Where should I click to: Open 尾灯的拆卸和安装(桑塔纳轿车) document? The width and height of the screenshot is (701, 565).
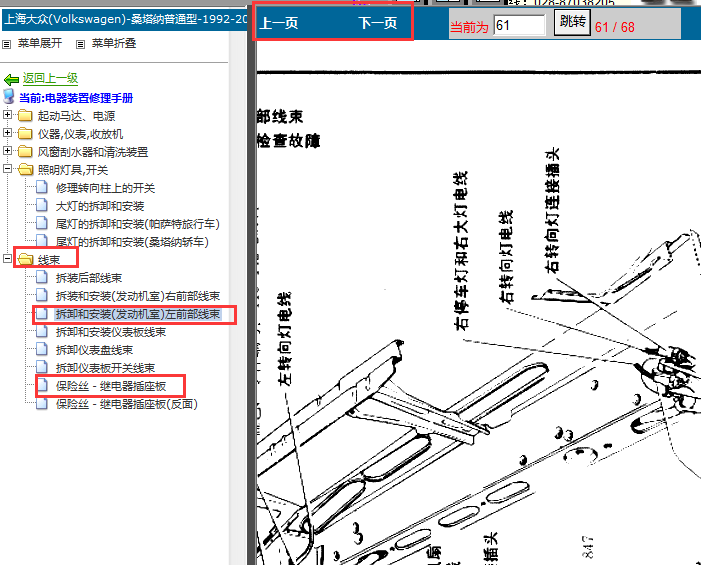[132, 242]
